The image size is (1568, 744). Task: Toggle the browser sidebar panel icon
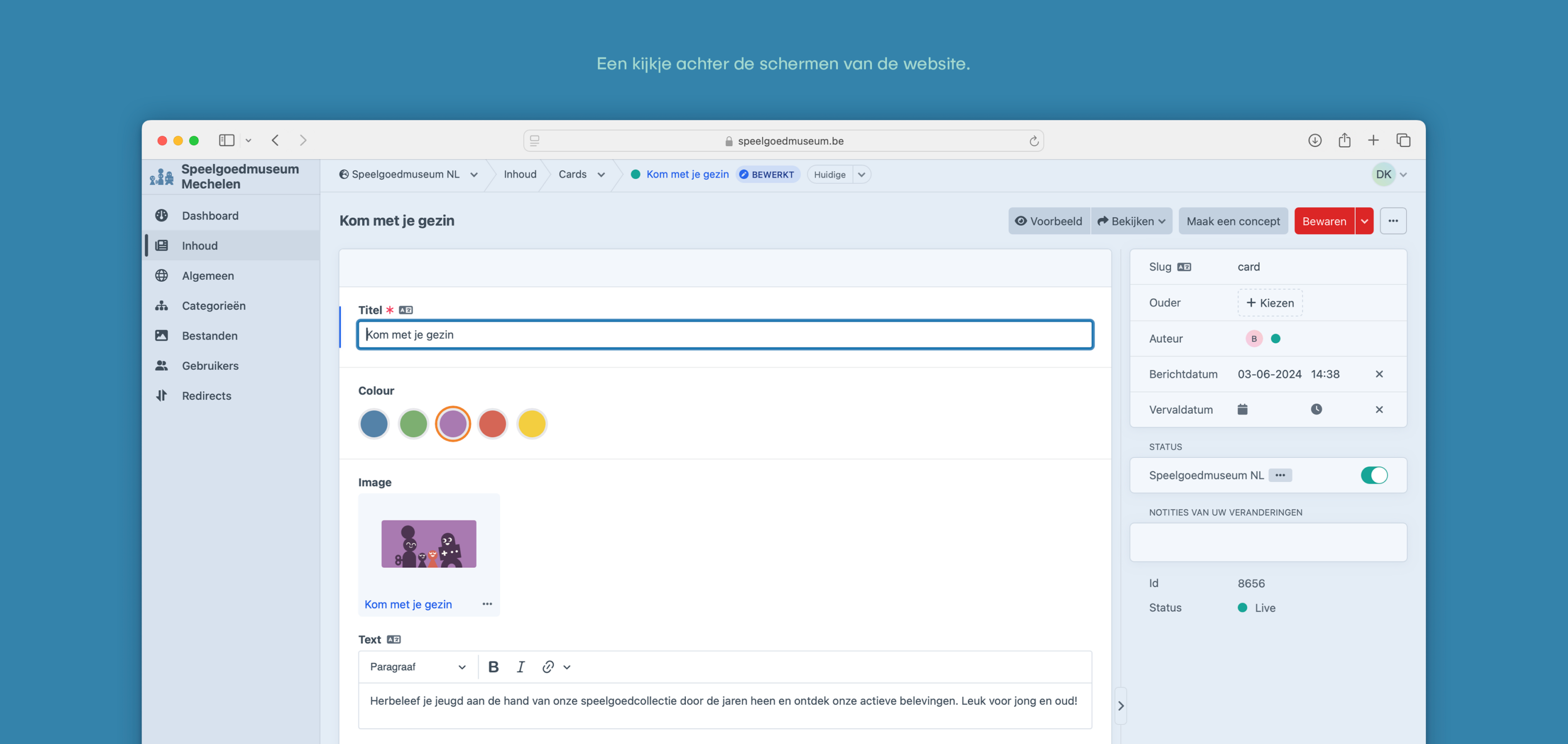click(x=226, y=141)
